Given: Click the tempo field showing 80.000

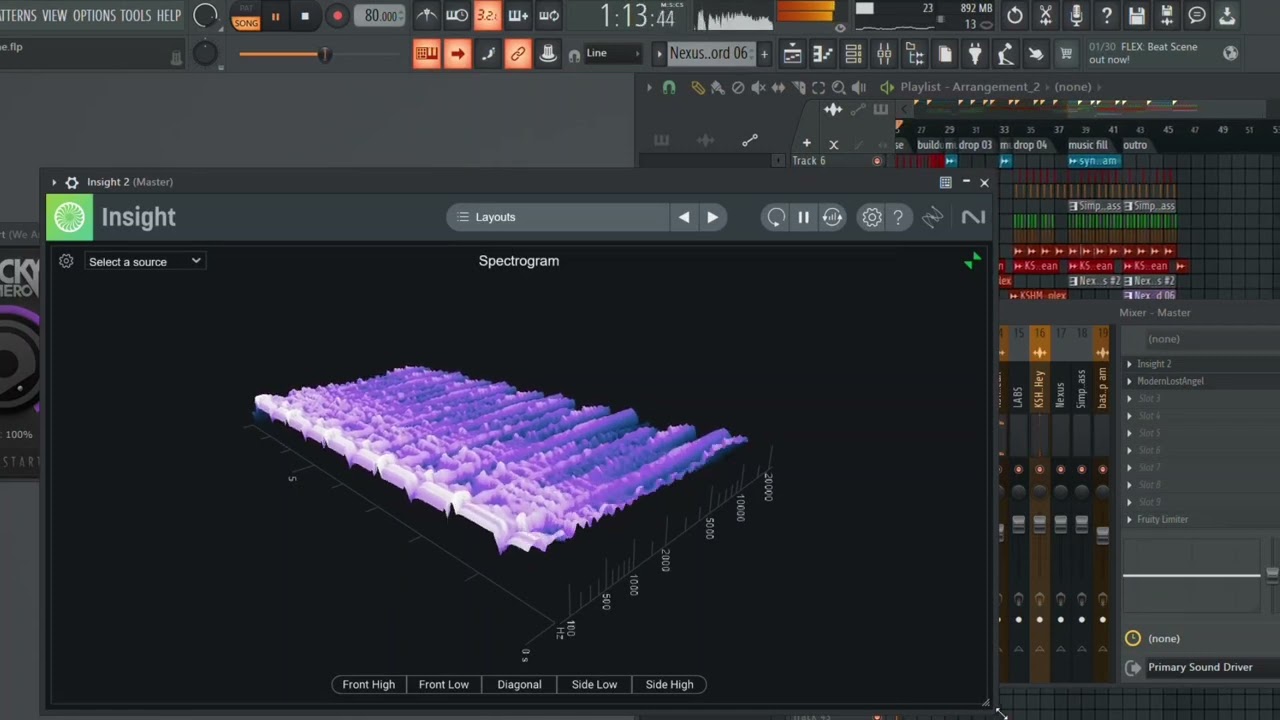Looking at the screenshot, I should click(x=380, y=16).
